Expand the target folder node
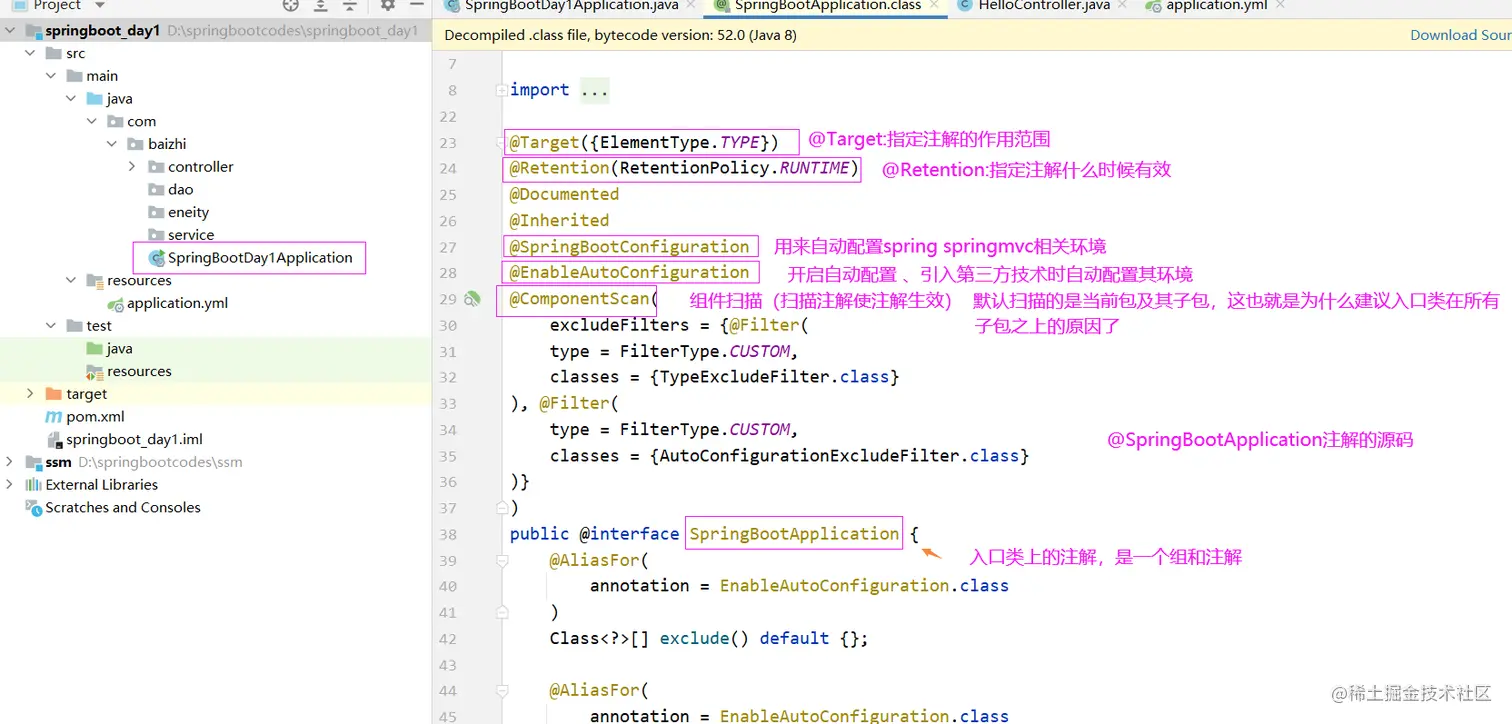 coord(31,394)
